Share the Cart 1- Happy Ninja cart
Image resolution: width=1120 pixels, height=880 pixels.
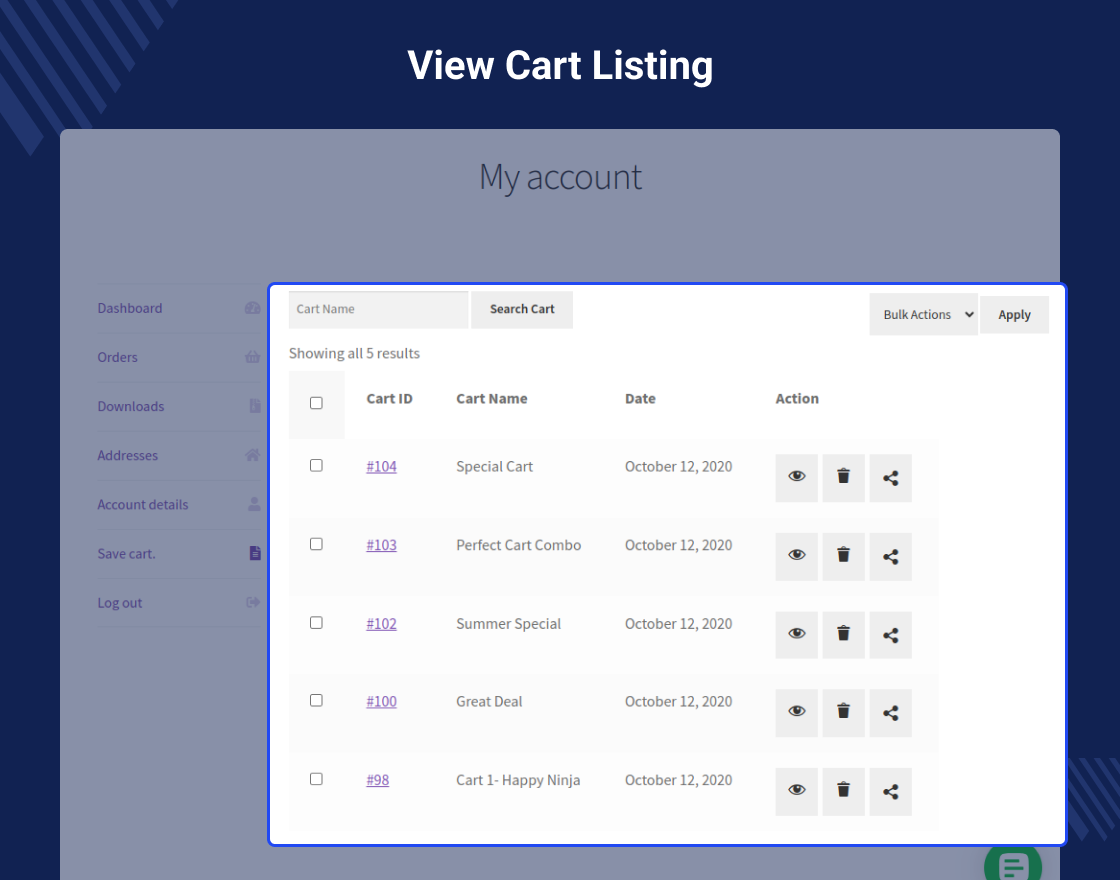890,791
